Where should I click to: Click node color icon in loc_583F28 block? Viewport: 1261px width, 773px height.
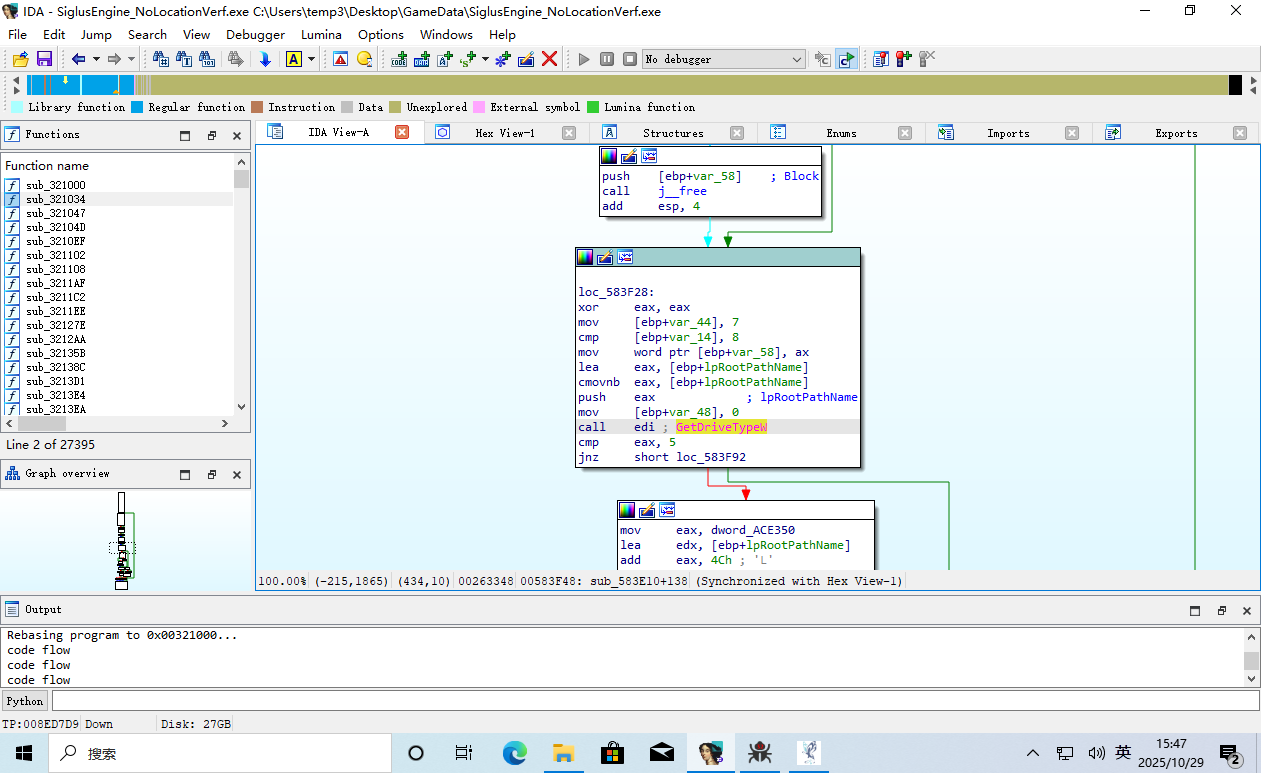coord(585,258)
